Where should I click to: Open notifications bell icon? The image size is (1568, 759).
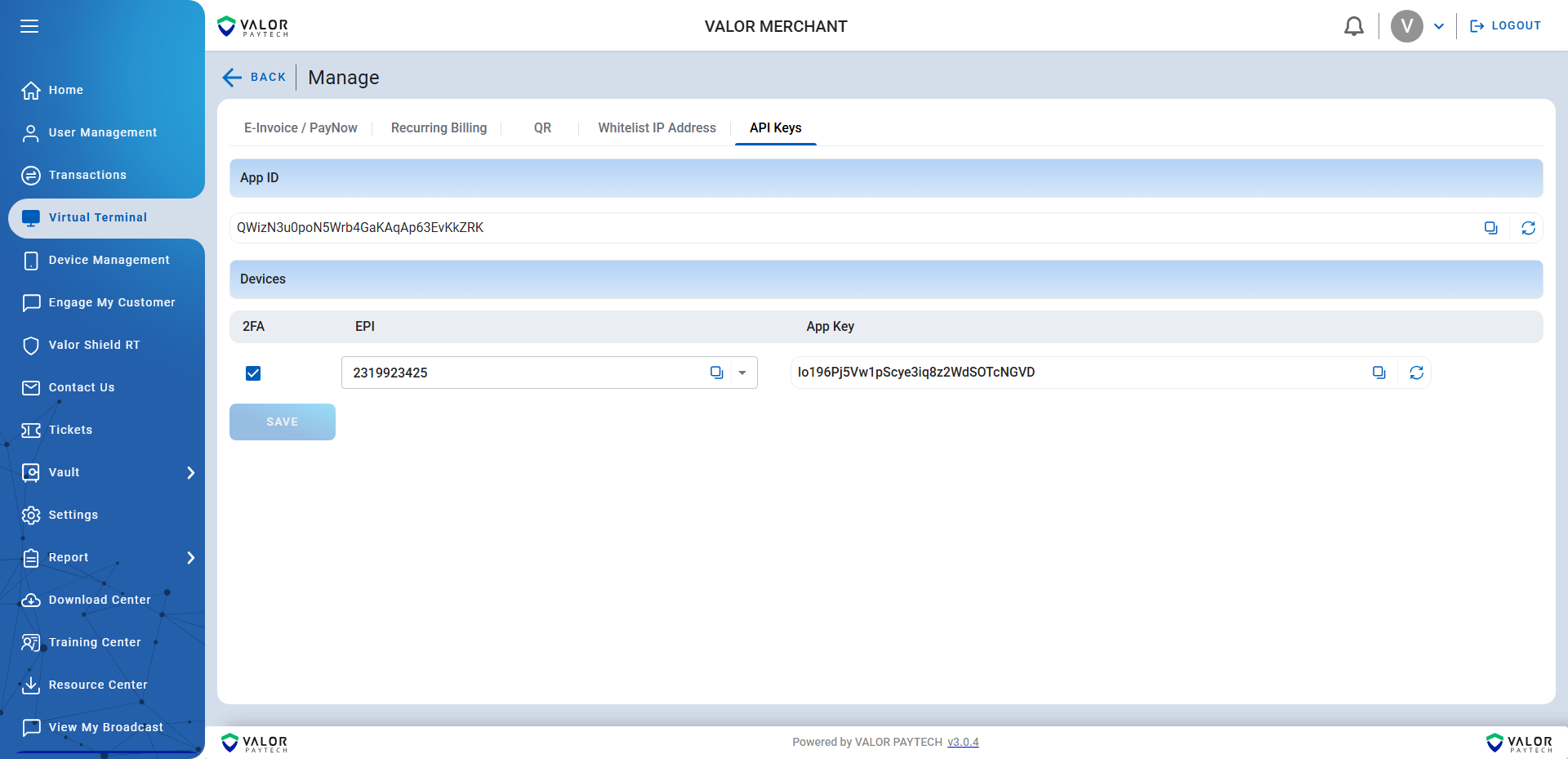(x=1354, y=26)
